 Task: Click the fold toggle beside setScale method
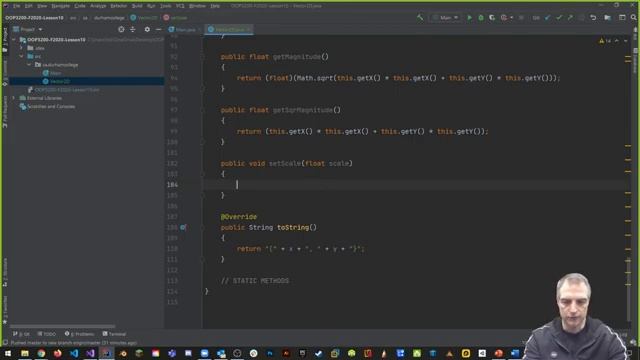[x=202, y=174]
